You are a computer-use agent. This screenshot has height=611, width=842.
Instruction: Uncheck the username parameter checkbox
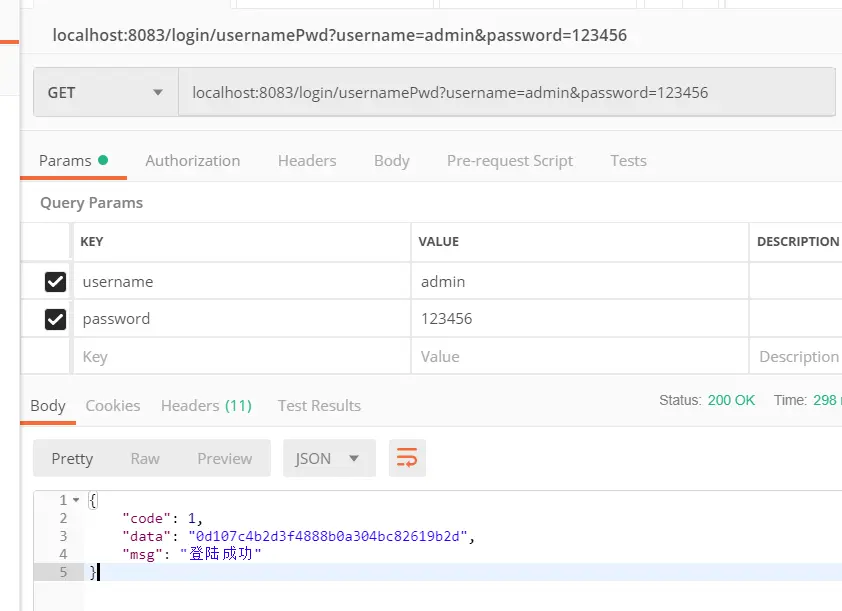point(56,282)
